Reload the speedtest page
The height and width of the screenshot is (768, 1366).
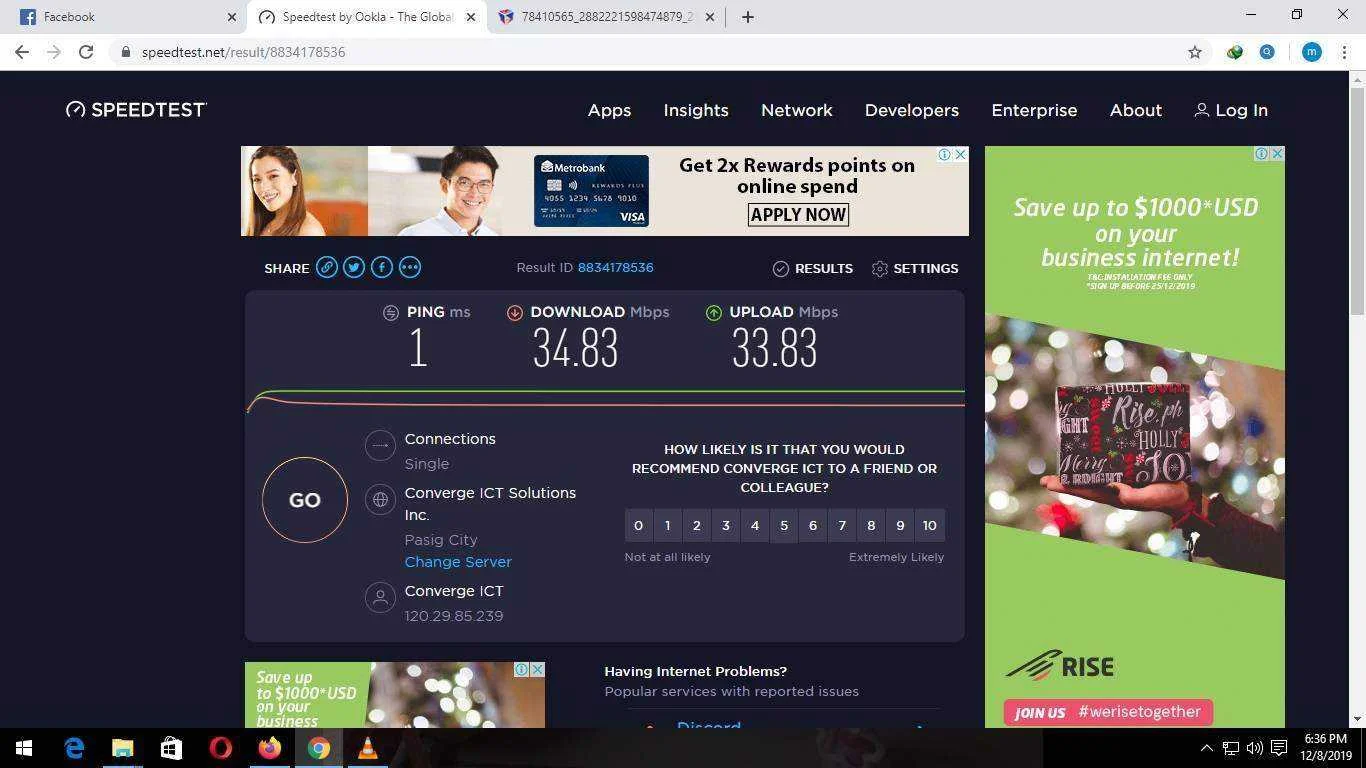pyautogui.click(x=86, y=52)
